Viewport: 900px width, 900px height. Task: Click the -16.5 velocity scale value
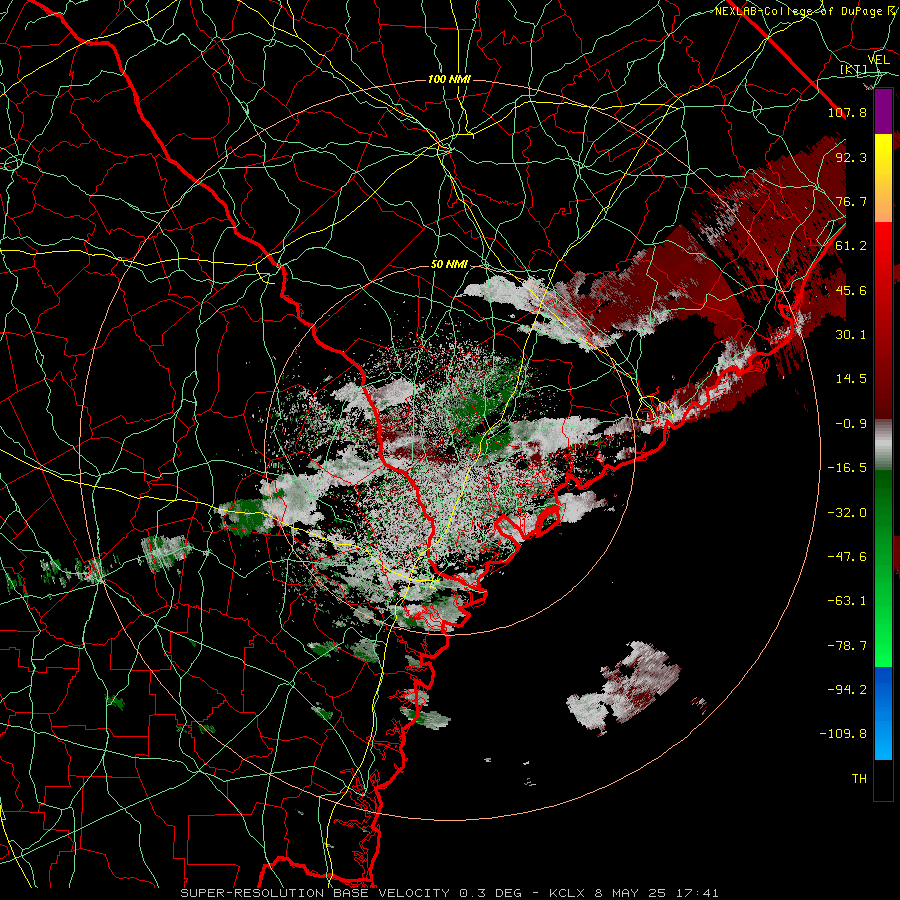pos(847,468)
